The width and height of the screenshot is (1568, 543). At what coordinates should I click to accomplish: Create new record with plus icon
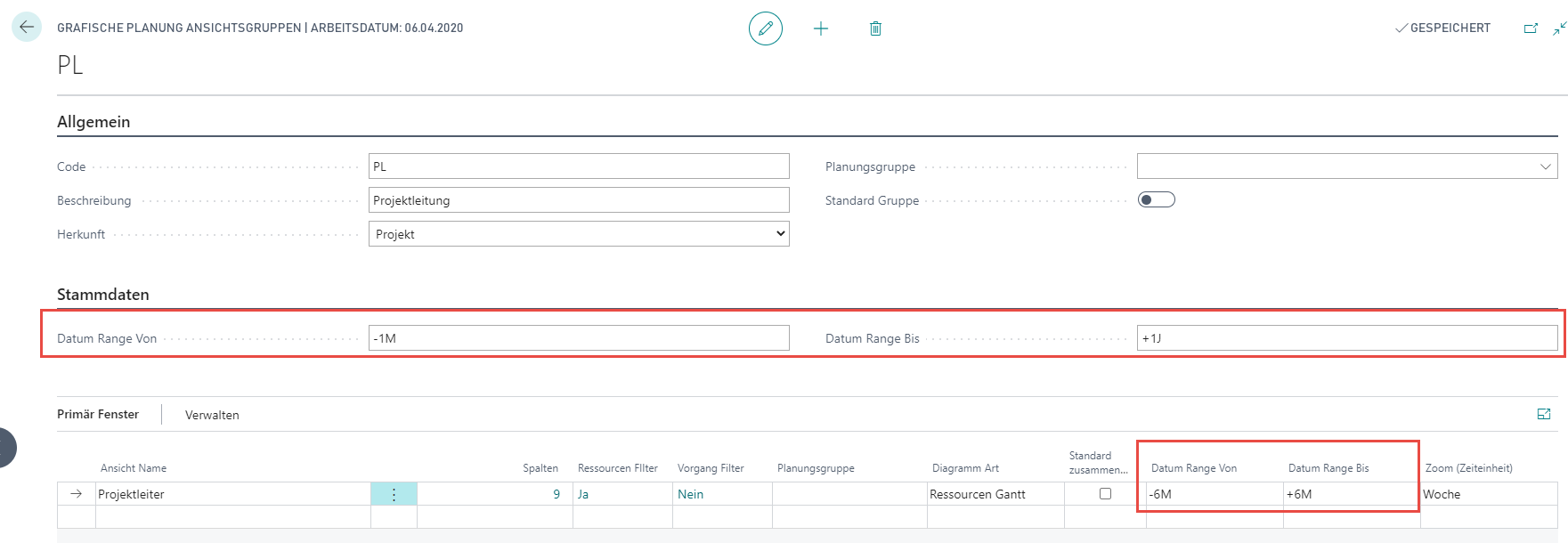[821, 28]
